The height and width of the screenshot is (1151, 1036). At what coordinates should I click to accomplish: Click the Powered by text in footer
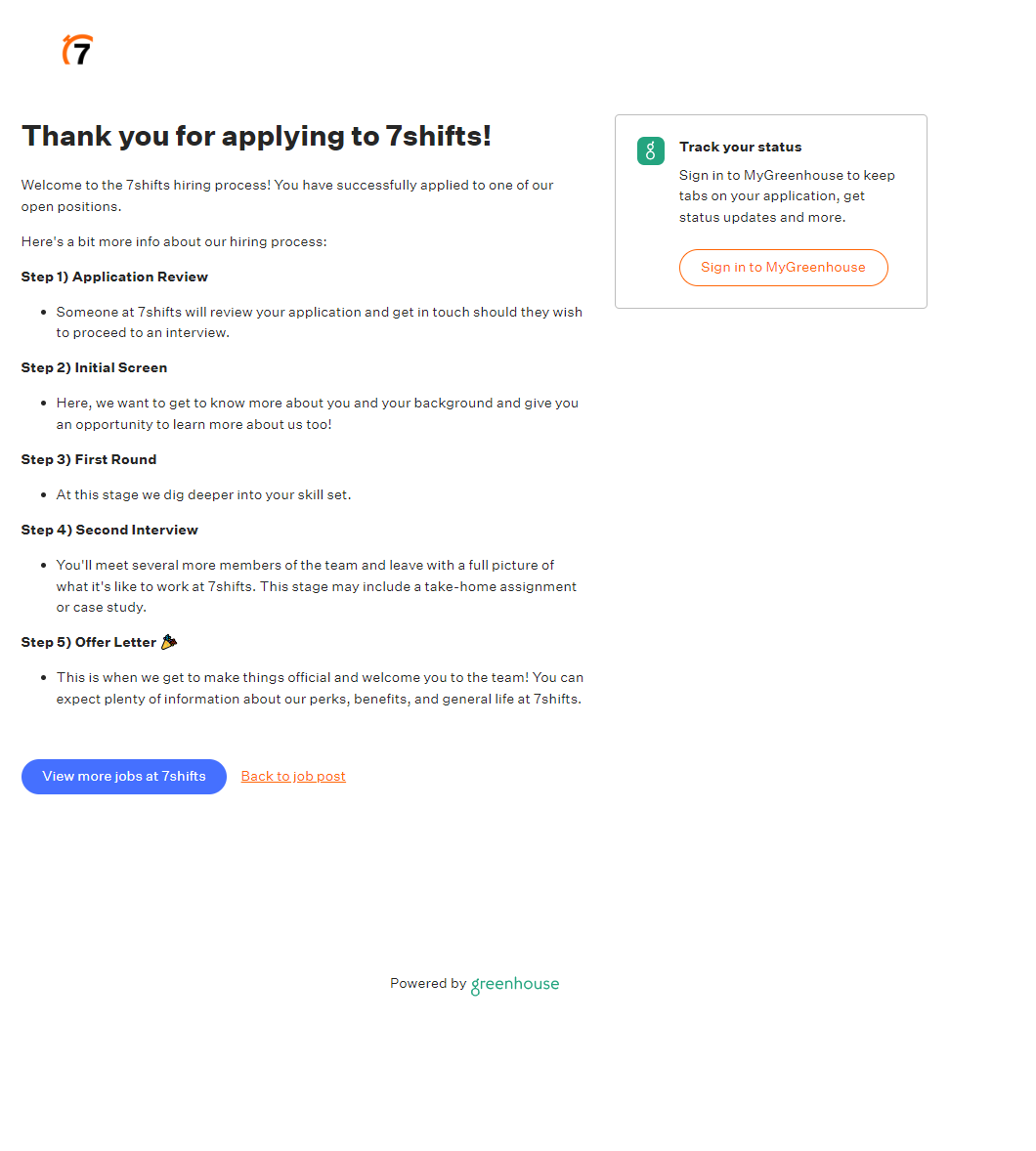click(x=428, y=984)
